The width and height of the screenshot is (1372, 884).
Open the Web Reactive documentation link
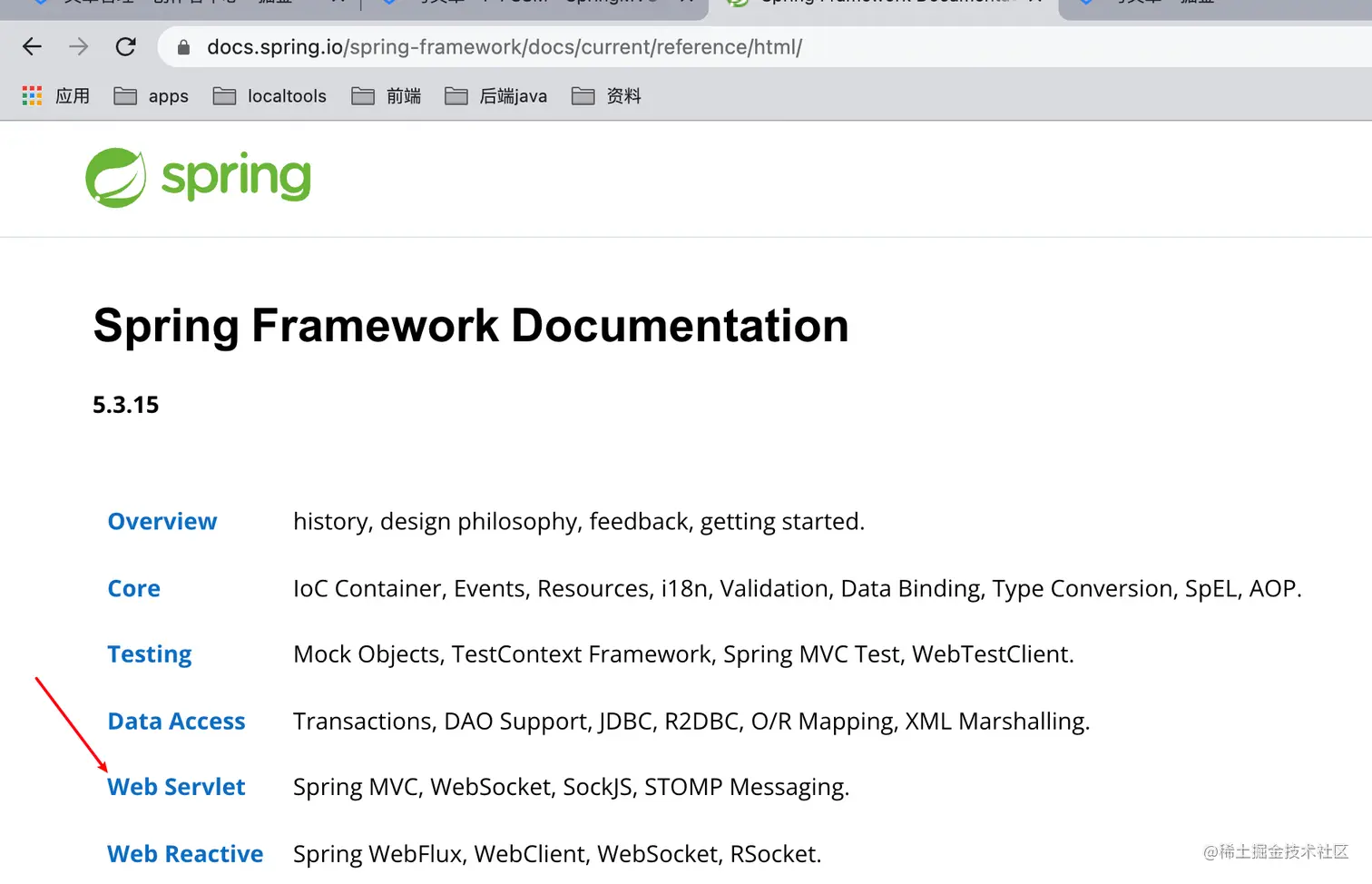coord(185,854)
